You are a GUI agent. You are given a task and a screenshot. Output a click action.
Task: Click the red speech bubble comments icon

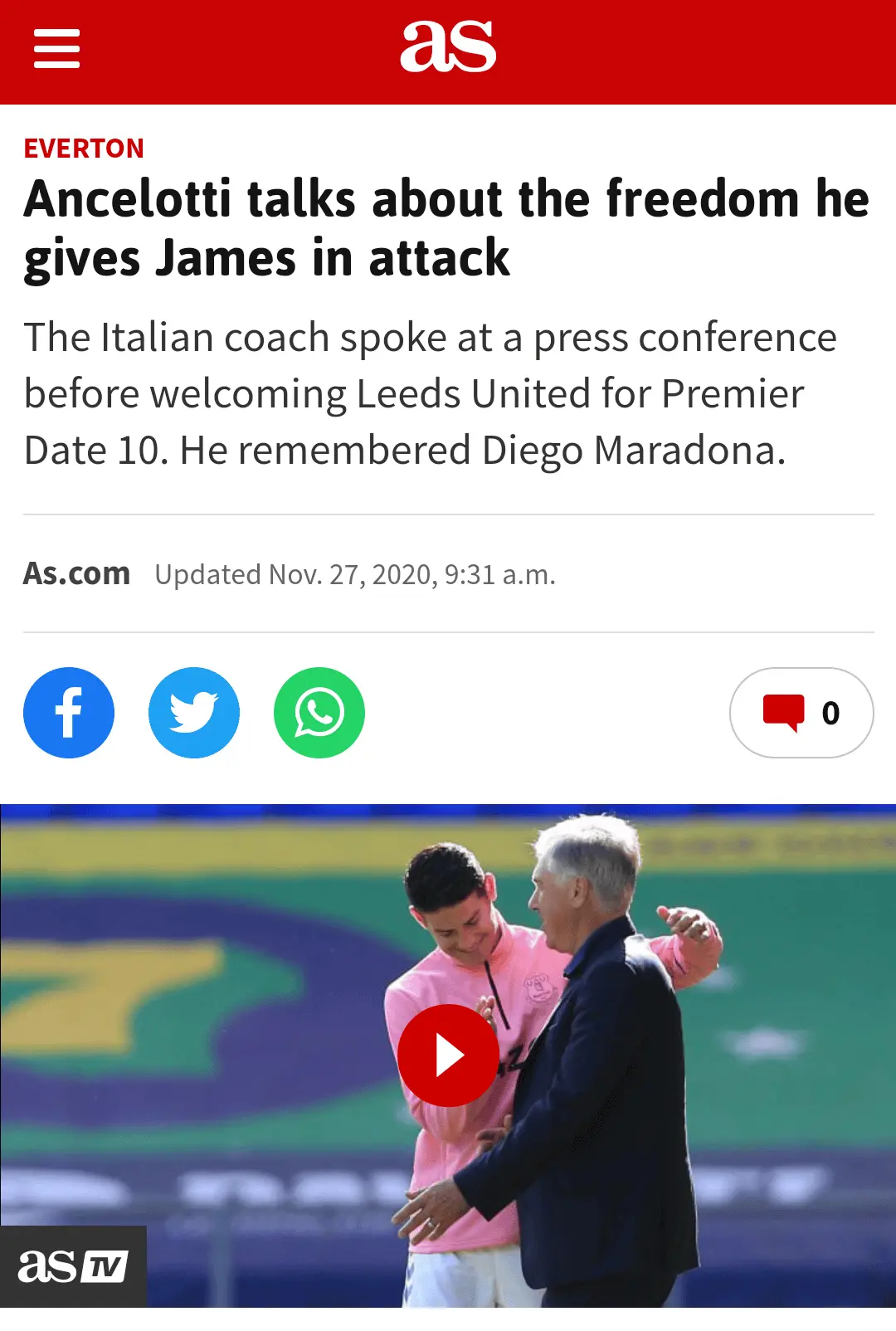coord(784,713)
